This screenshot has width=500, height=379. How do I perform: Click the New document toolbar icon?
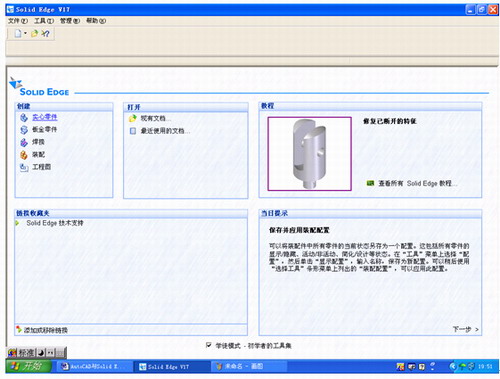(x=18, y=33)
